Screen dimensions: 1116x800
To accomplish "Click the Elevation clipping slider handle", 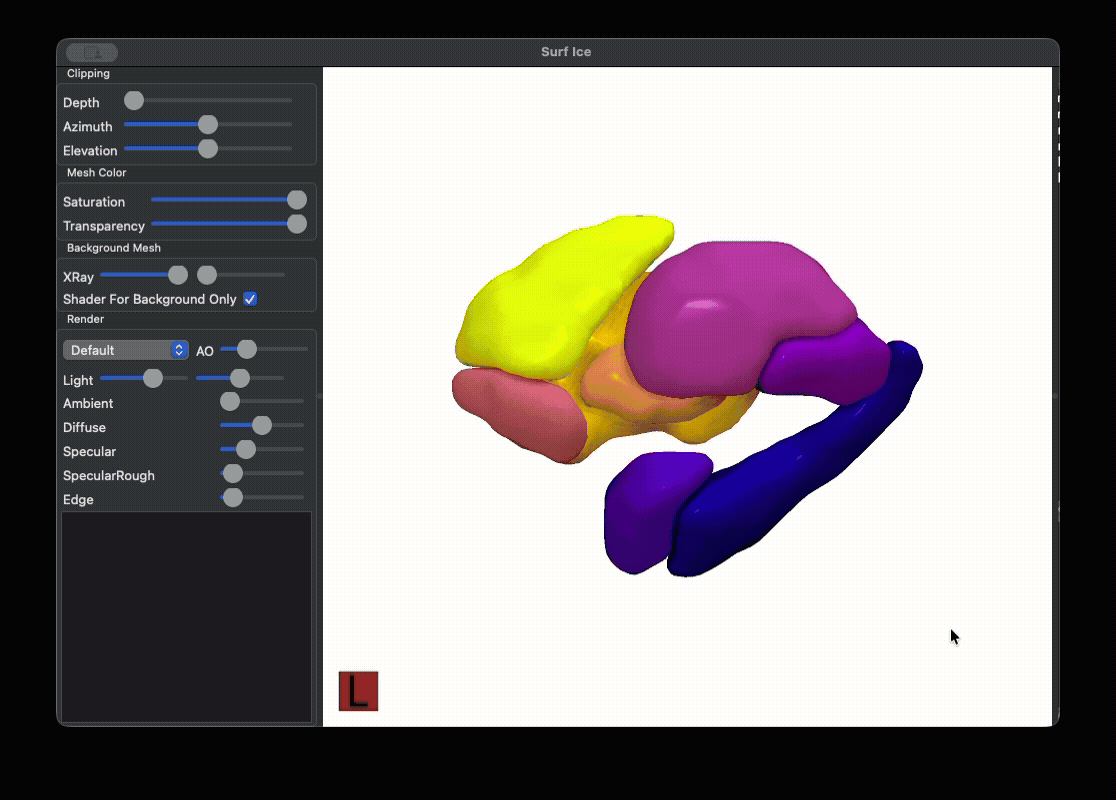I will 208,149.
